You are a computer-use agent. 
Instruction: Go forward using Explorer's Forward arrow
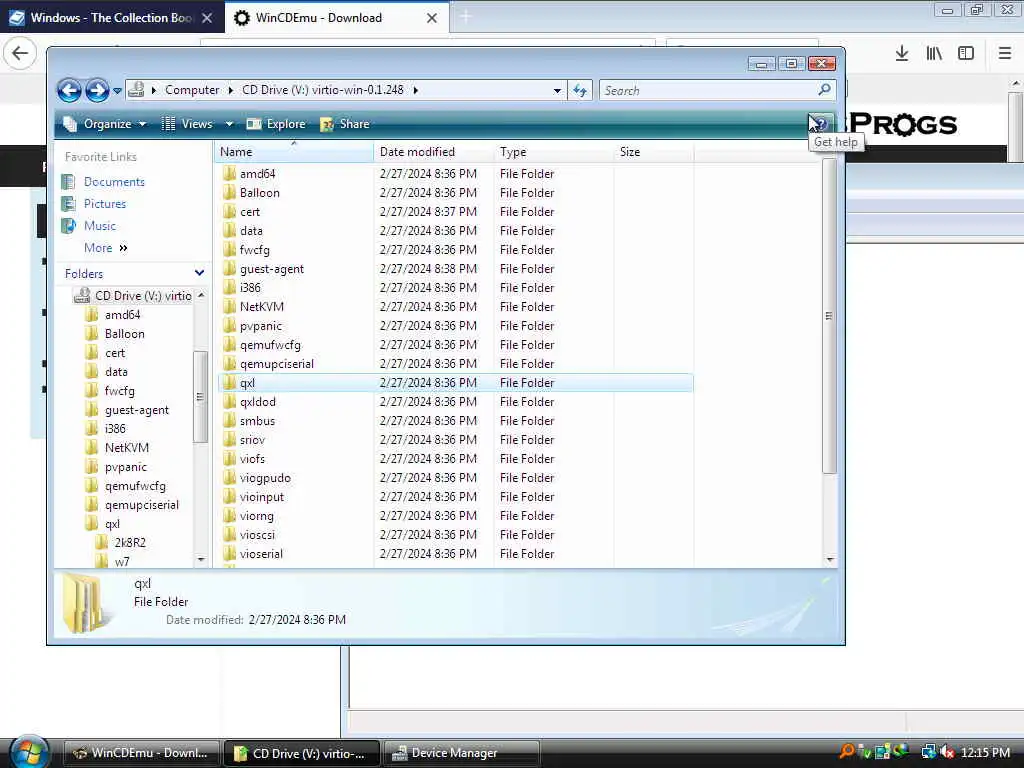[x=97, y=90]
